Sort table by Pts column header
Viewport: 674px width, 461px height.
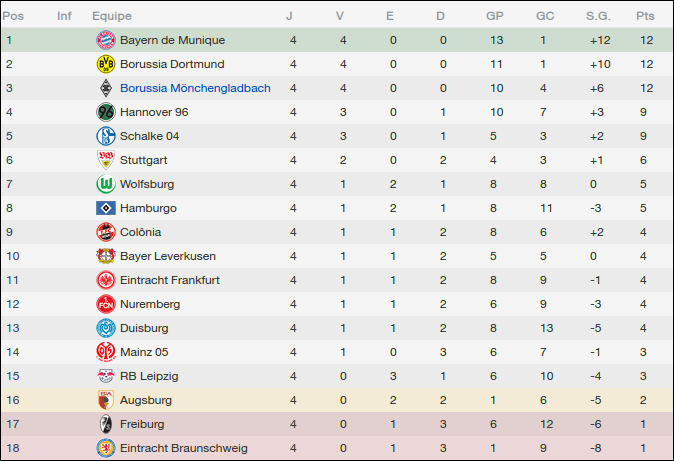tap(645, 16)
